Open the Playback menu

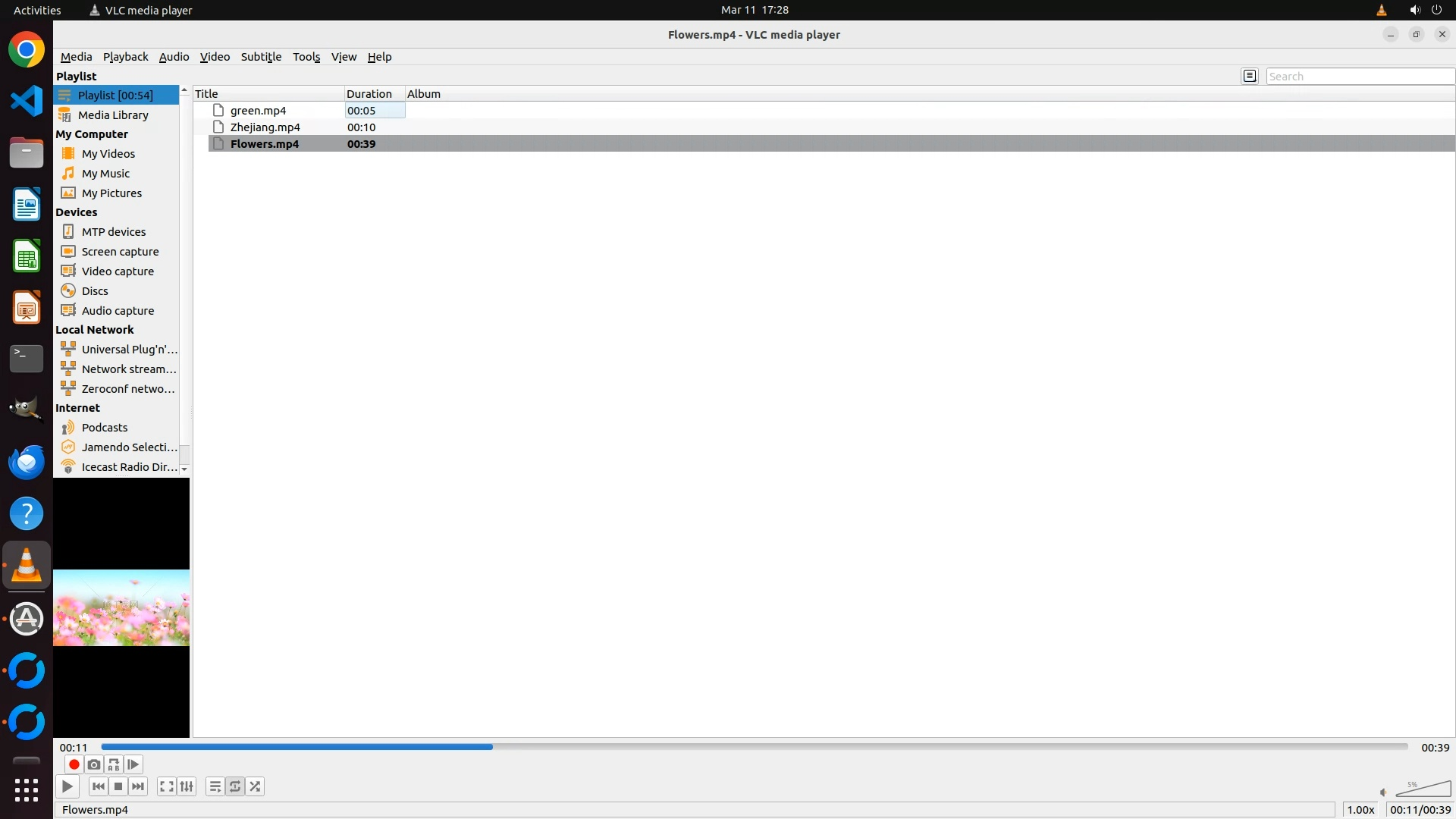tap(125, 57)
